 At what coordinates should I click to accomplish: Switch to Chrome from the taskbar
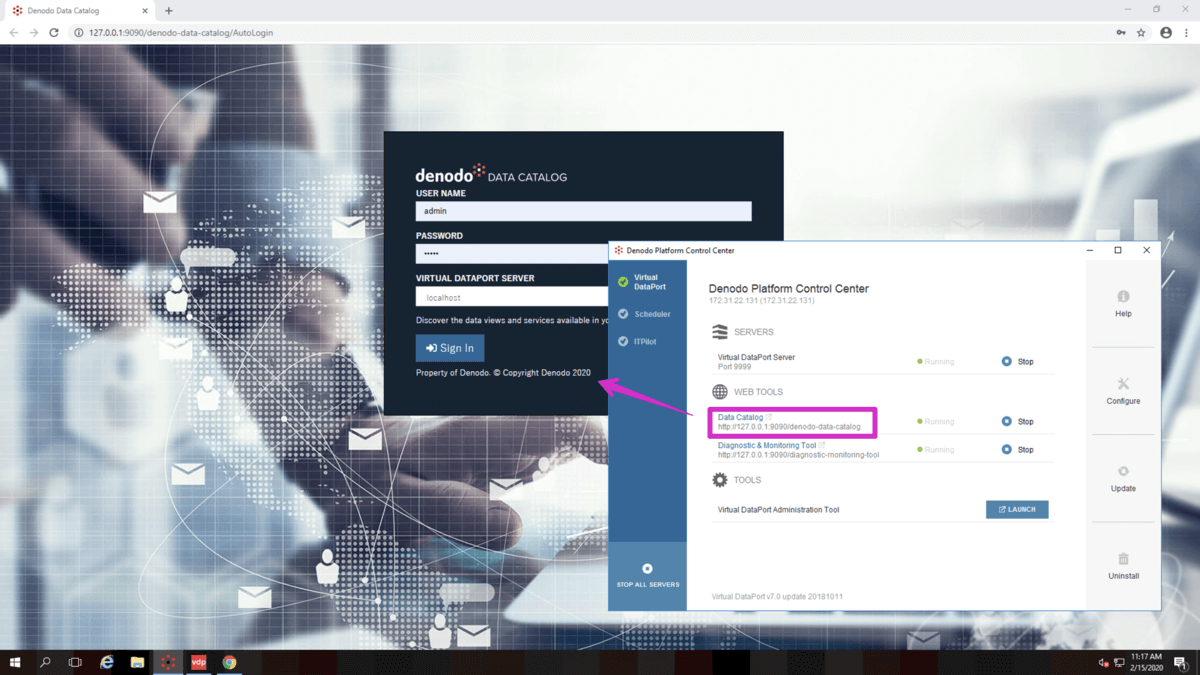tap(229, 662)
